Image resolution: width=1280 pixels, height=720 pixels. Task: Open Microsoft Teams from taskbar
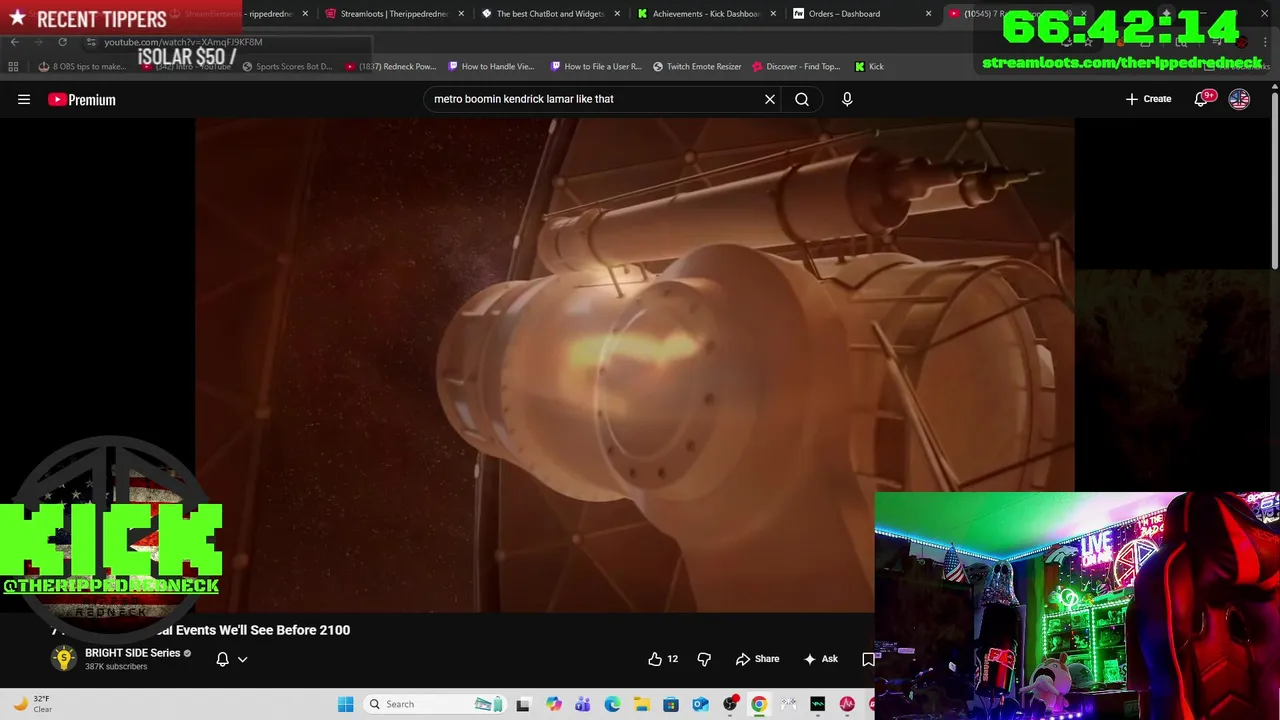pos(583,704)
